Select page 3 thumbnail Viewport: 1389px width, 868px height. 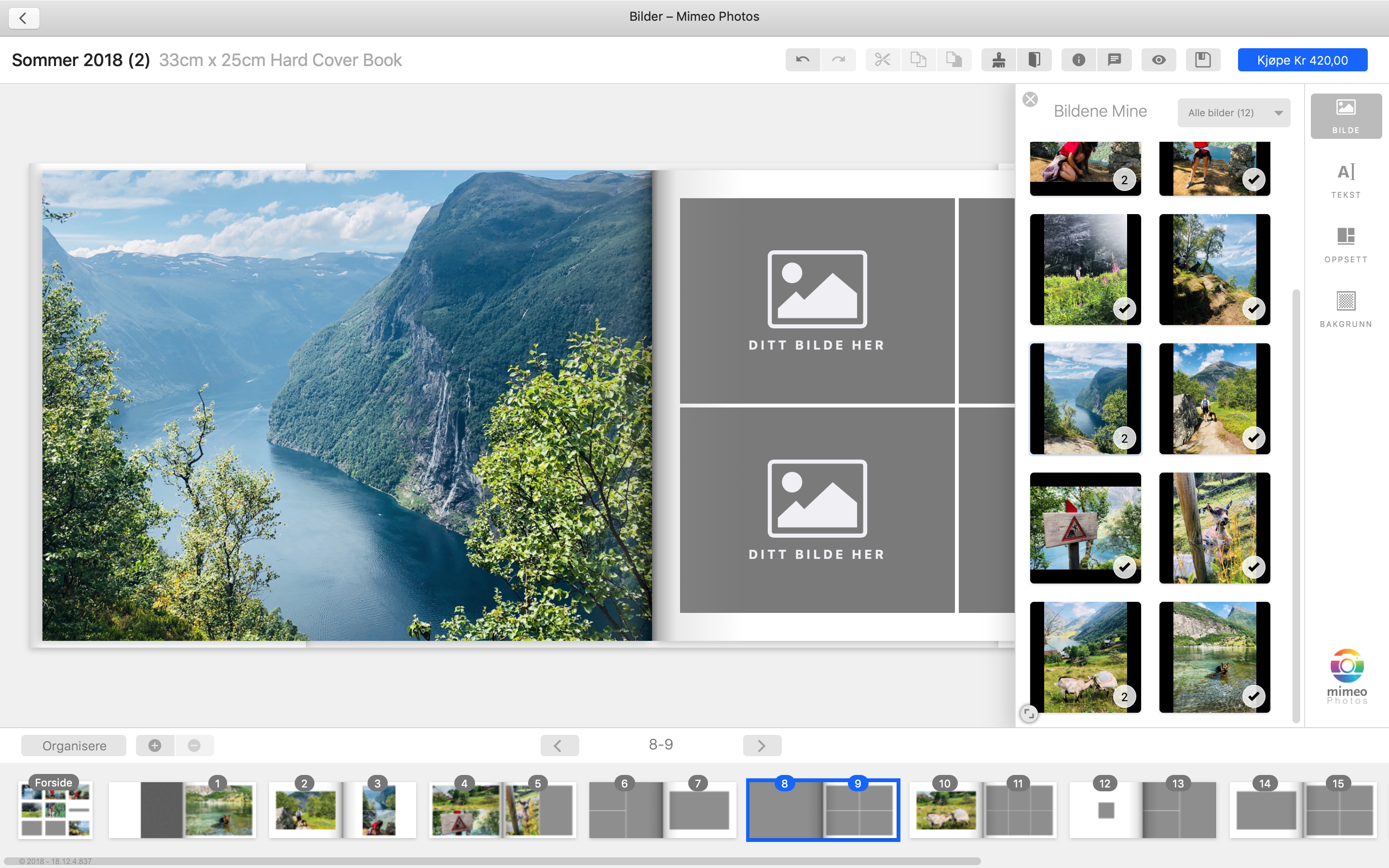point(380,810)
